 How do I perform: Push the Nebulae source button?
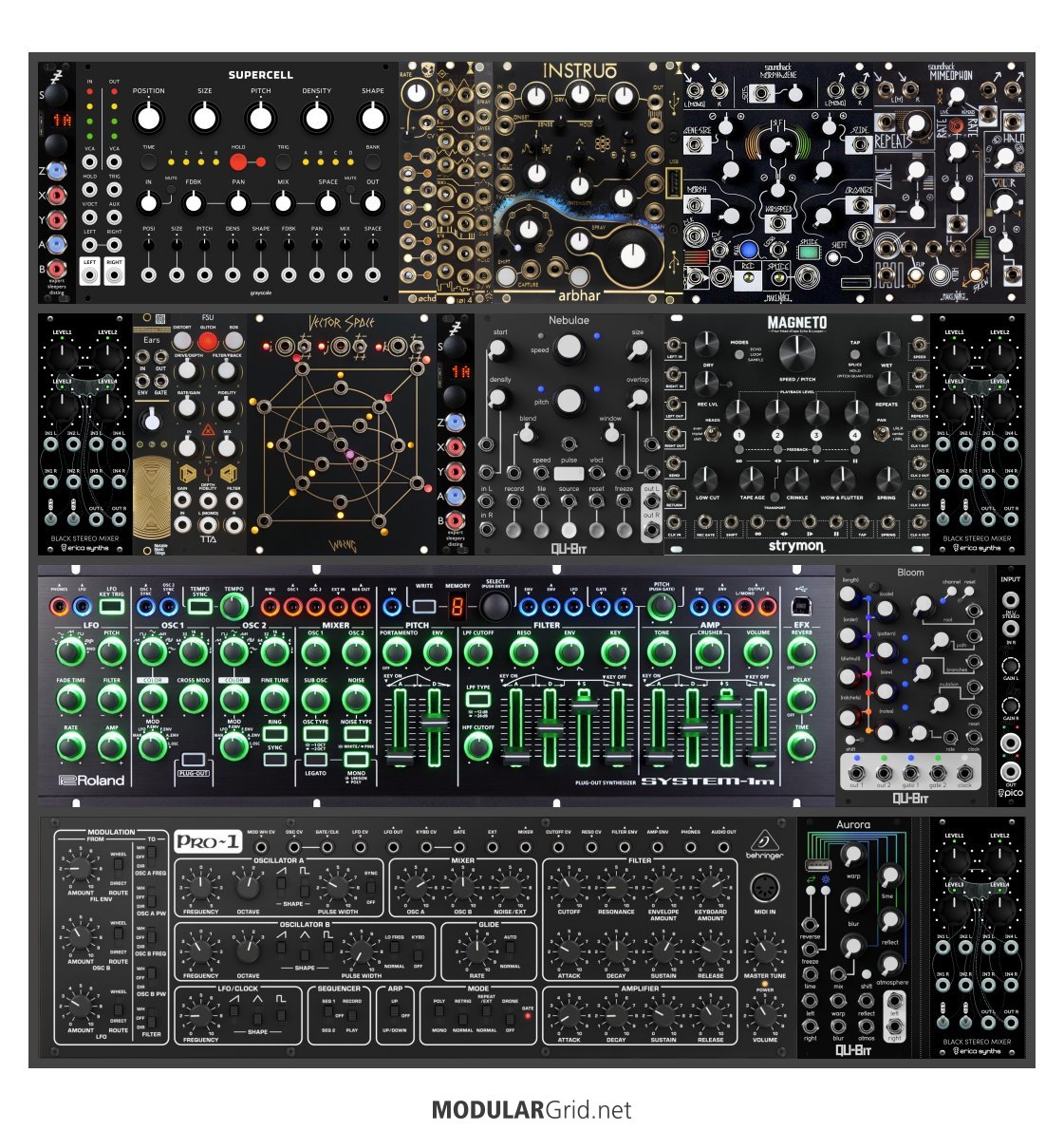[569, 530]
